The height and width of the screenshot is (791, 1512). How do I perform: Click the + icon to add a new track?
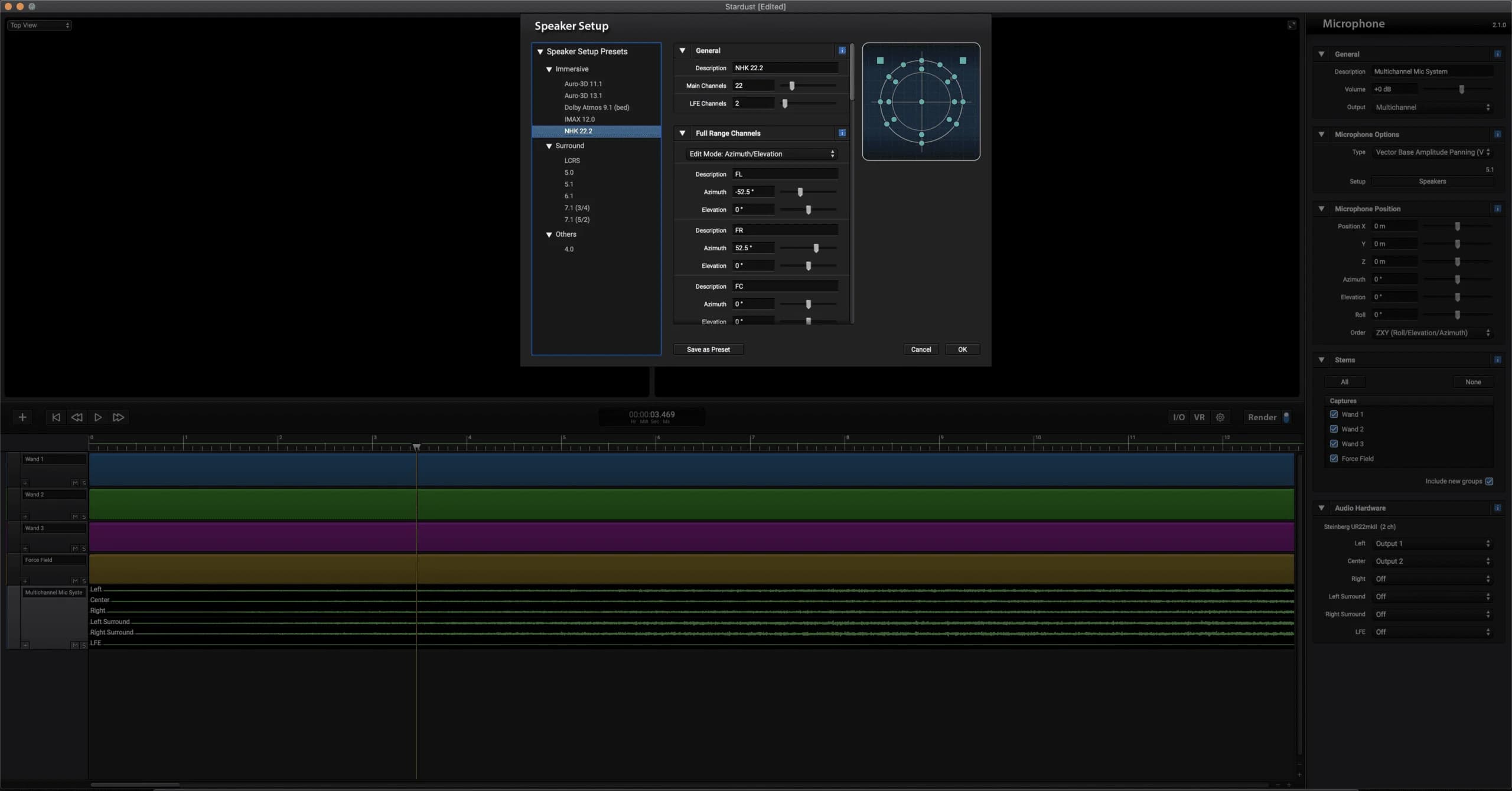click(22, 417)
